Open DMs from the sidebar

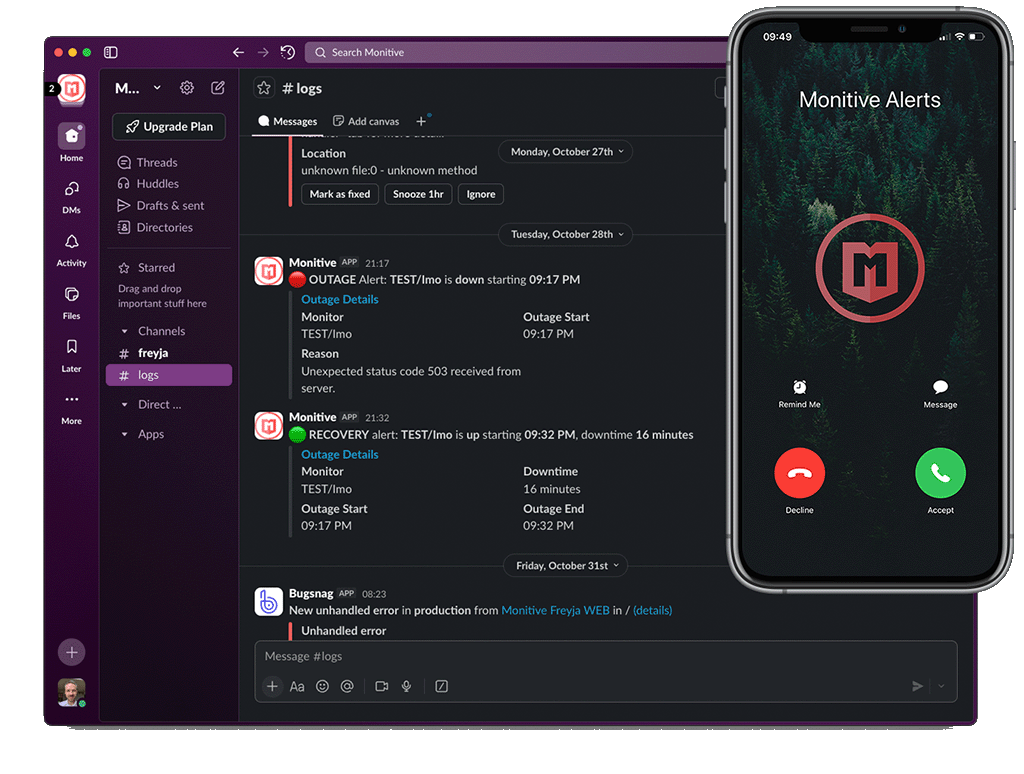71,190
